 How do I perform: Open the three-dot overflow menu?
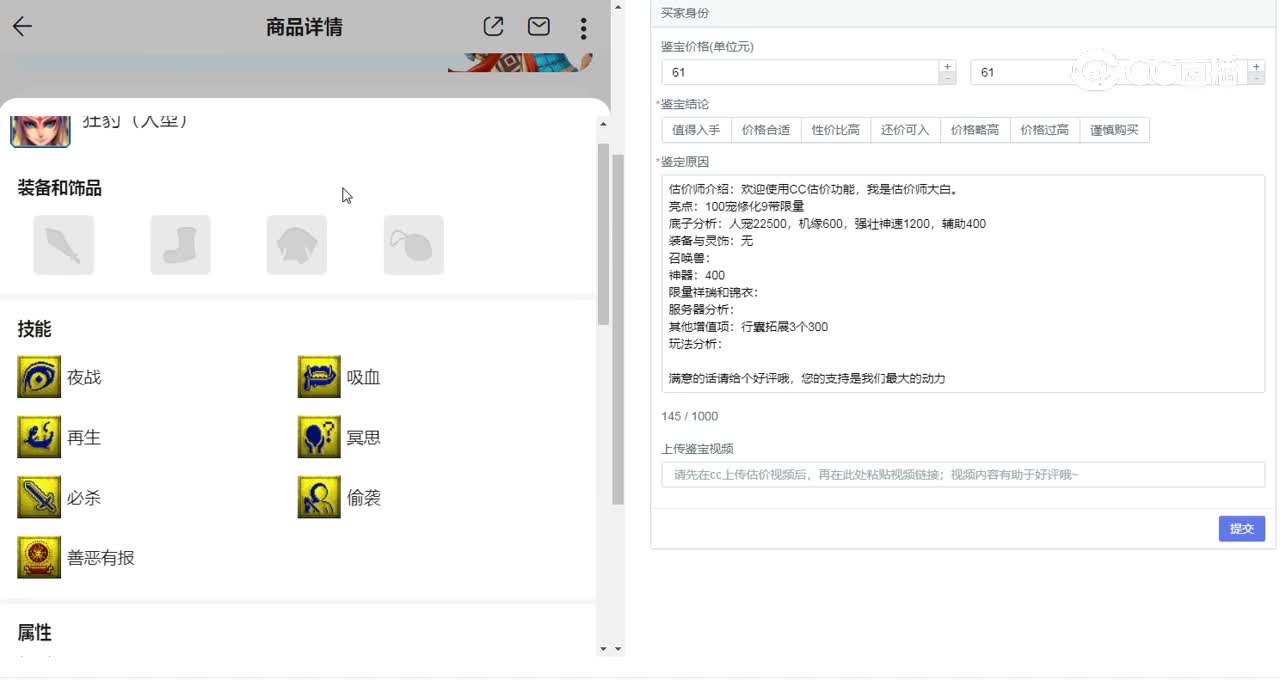pos(583,28)
